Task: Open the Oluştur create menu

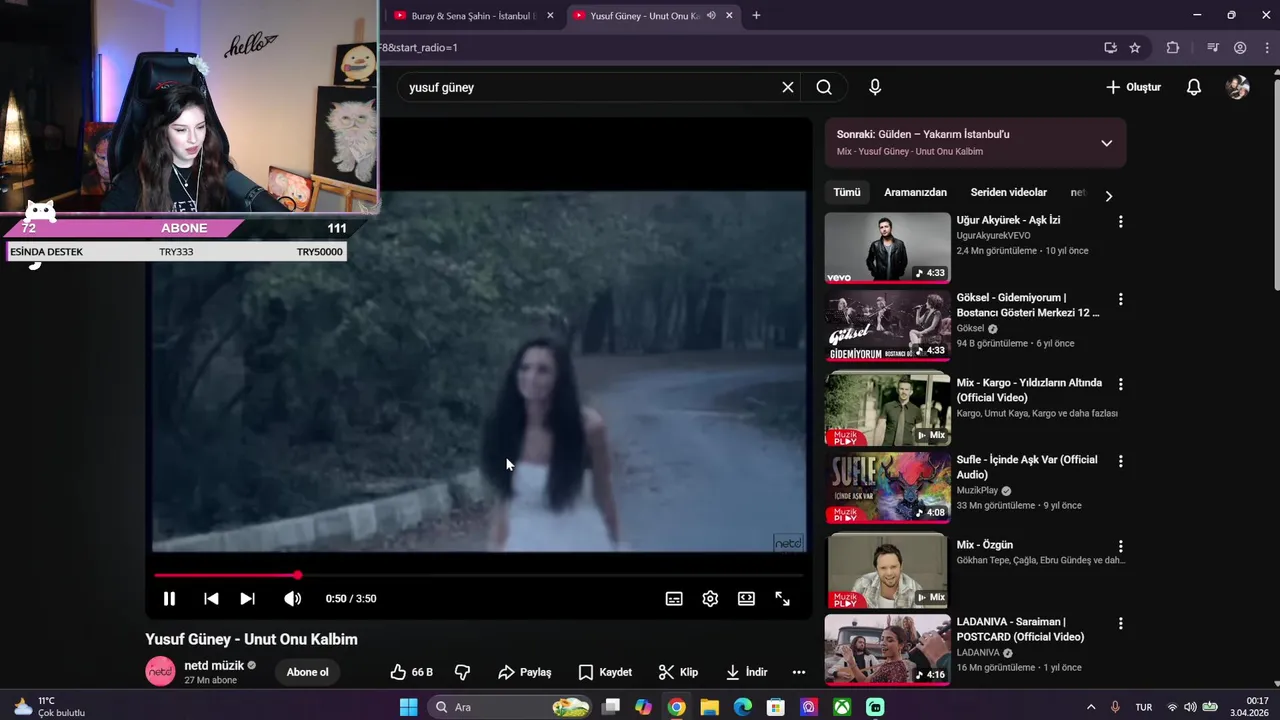Action: pyautogui.click(x=1133, y=87)
